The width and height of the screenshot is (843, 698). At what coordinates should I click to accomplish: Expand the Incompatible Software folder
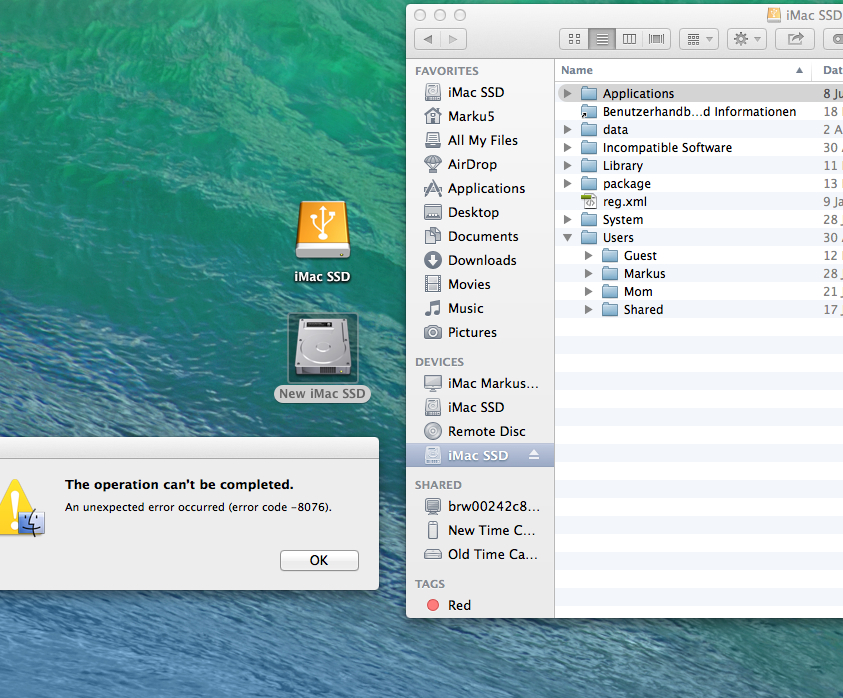click(567, 147)
